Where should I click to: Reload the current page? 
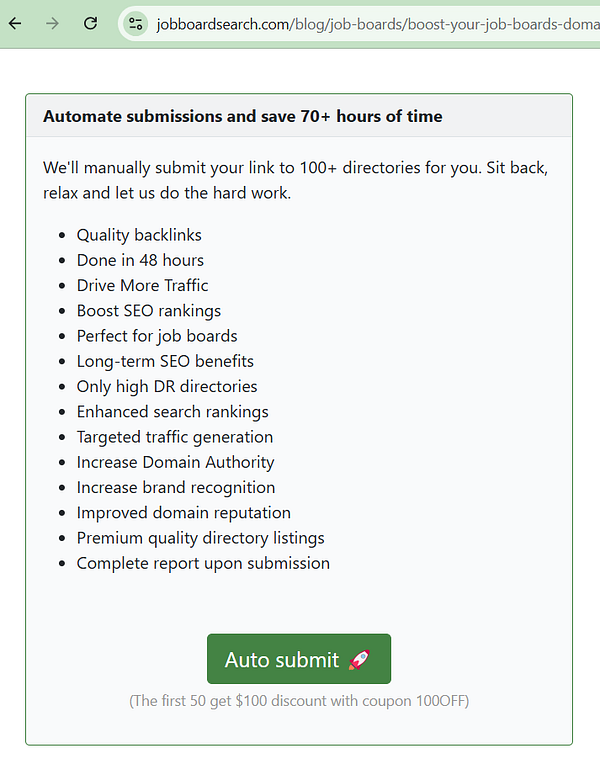tap(90, 23)
